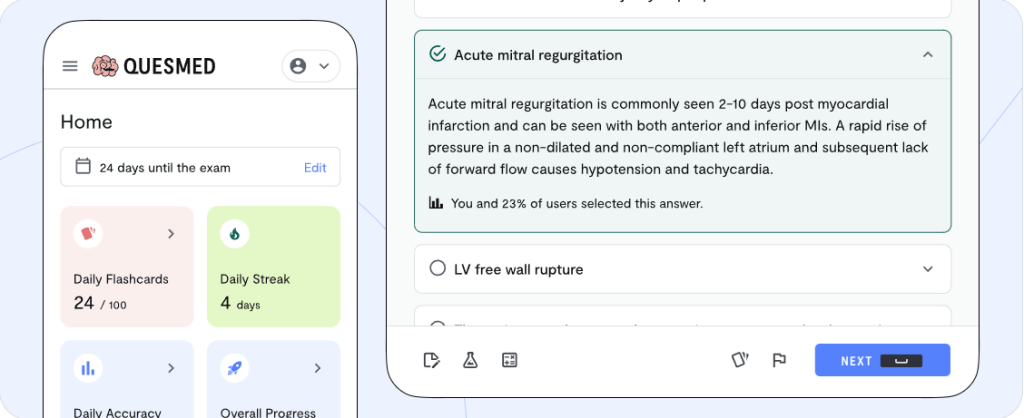Click the Next button
Screen dimensions: 1024x418
882,360
